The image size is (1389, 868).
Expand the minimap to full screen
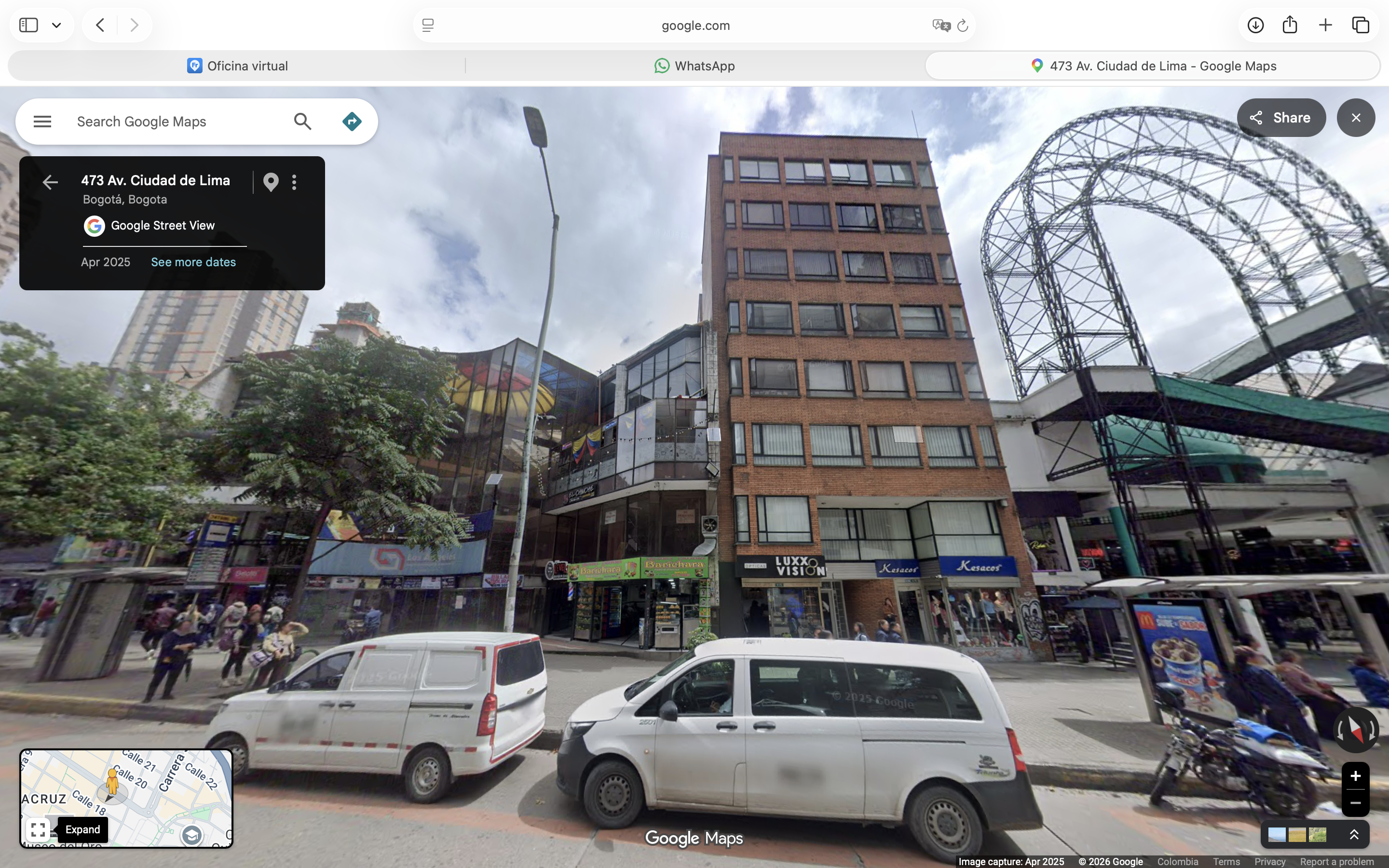coord(39,829)
